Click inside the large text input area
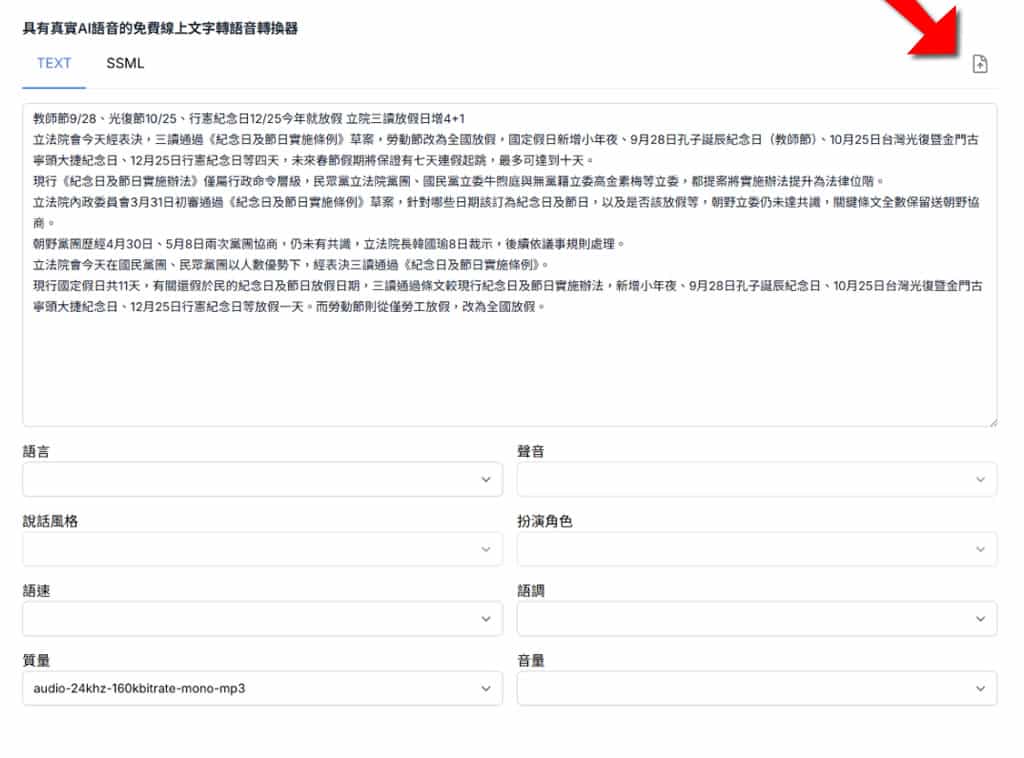Viewport: 1024px width, 758px height. pos(509,264)
